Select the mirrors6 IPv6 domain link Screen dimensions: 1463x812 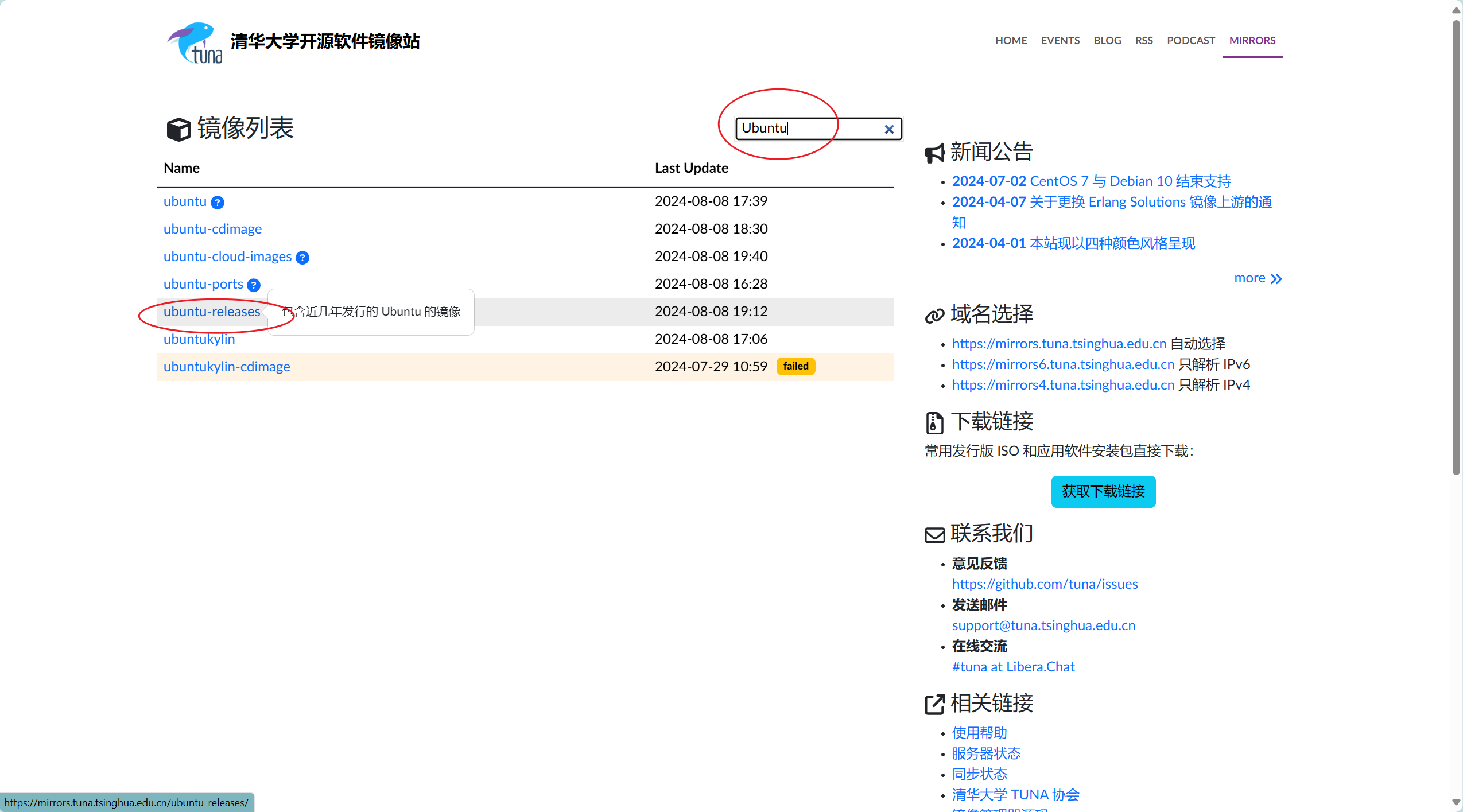point(1063,364)
